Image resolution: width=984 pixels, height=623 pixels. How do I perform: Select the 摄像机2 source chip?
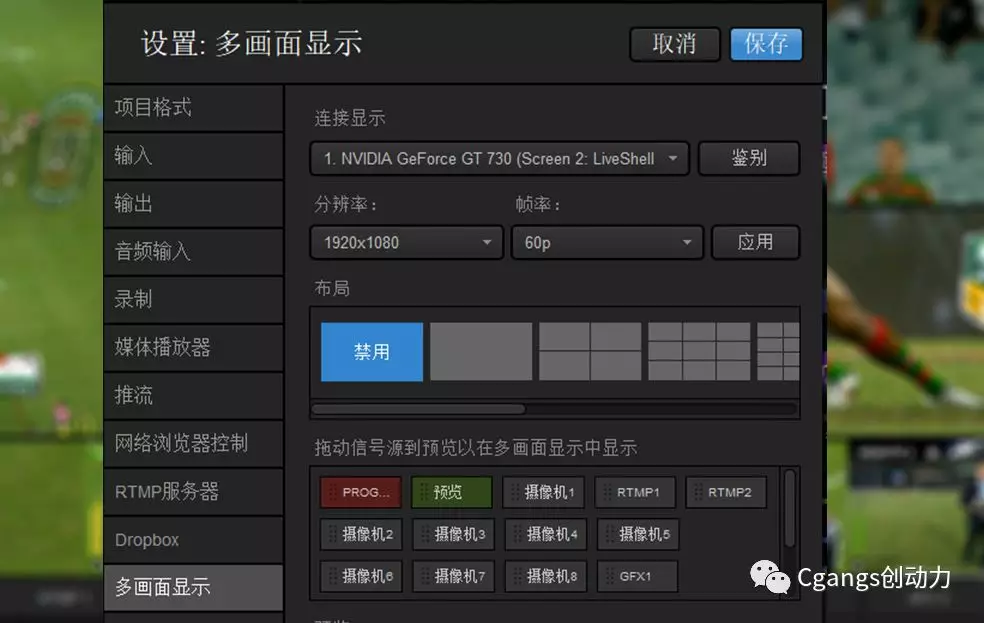point(361,535)
